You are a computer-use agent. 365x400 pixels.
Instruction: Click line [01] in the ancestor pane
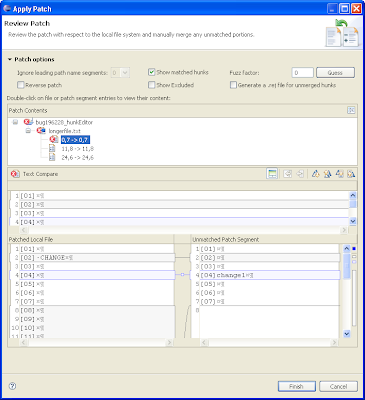coord(179,196)
